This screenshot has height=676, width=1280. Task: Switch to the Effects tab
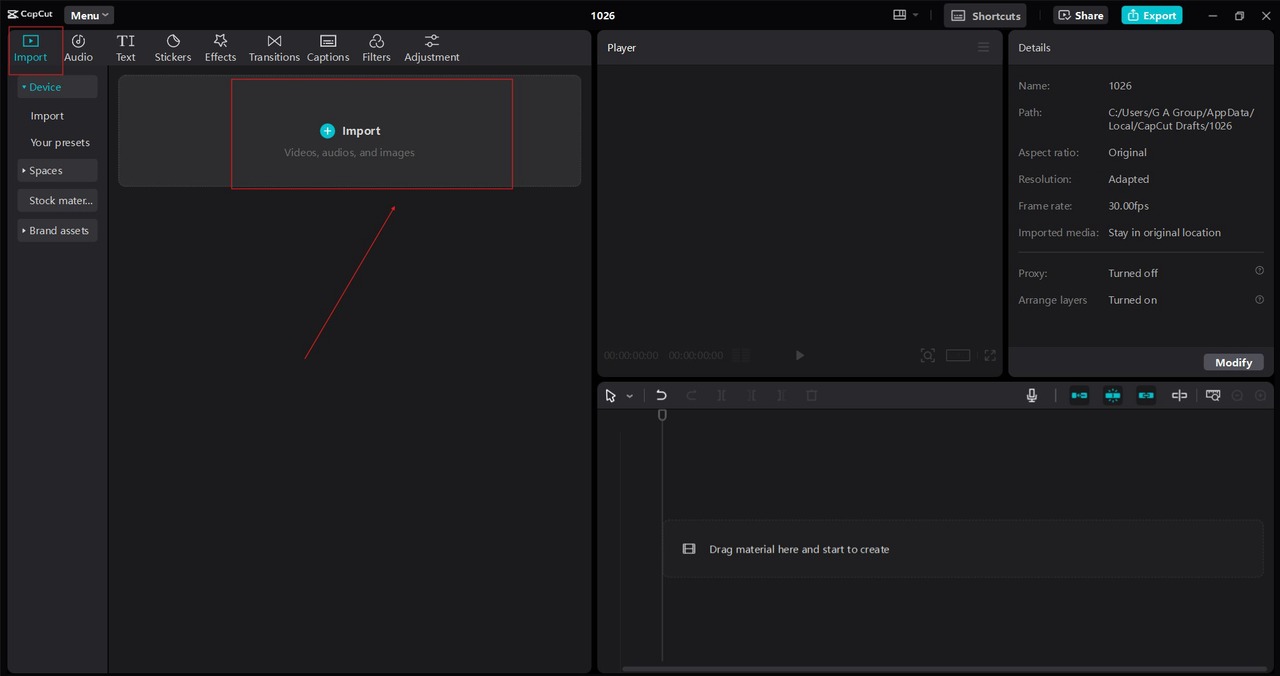pos(220,48)
